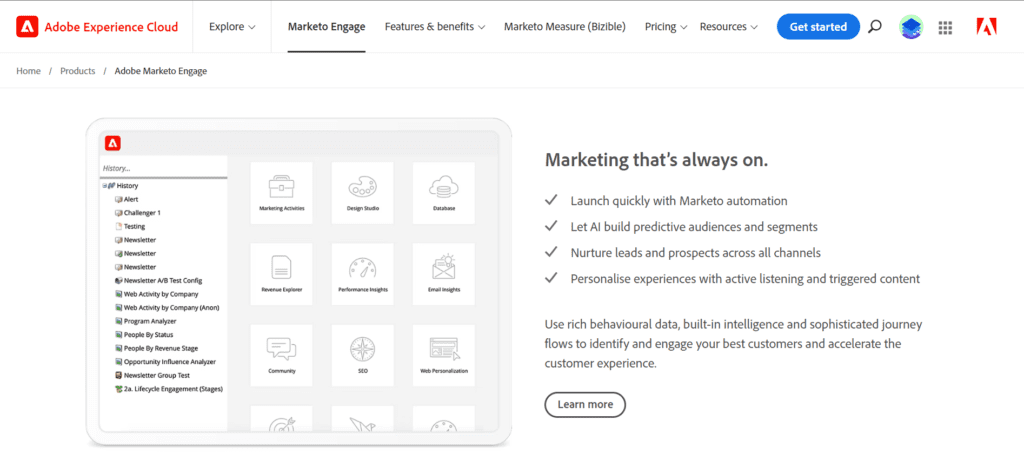Click the Adobe Experience Cloud logo
Image resolution: width=1024 pixels, height=466 pixels.
tap(97, 27)
